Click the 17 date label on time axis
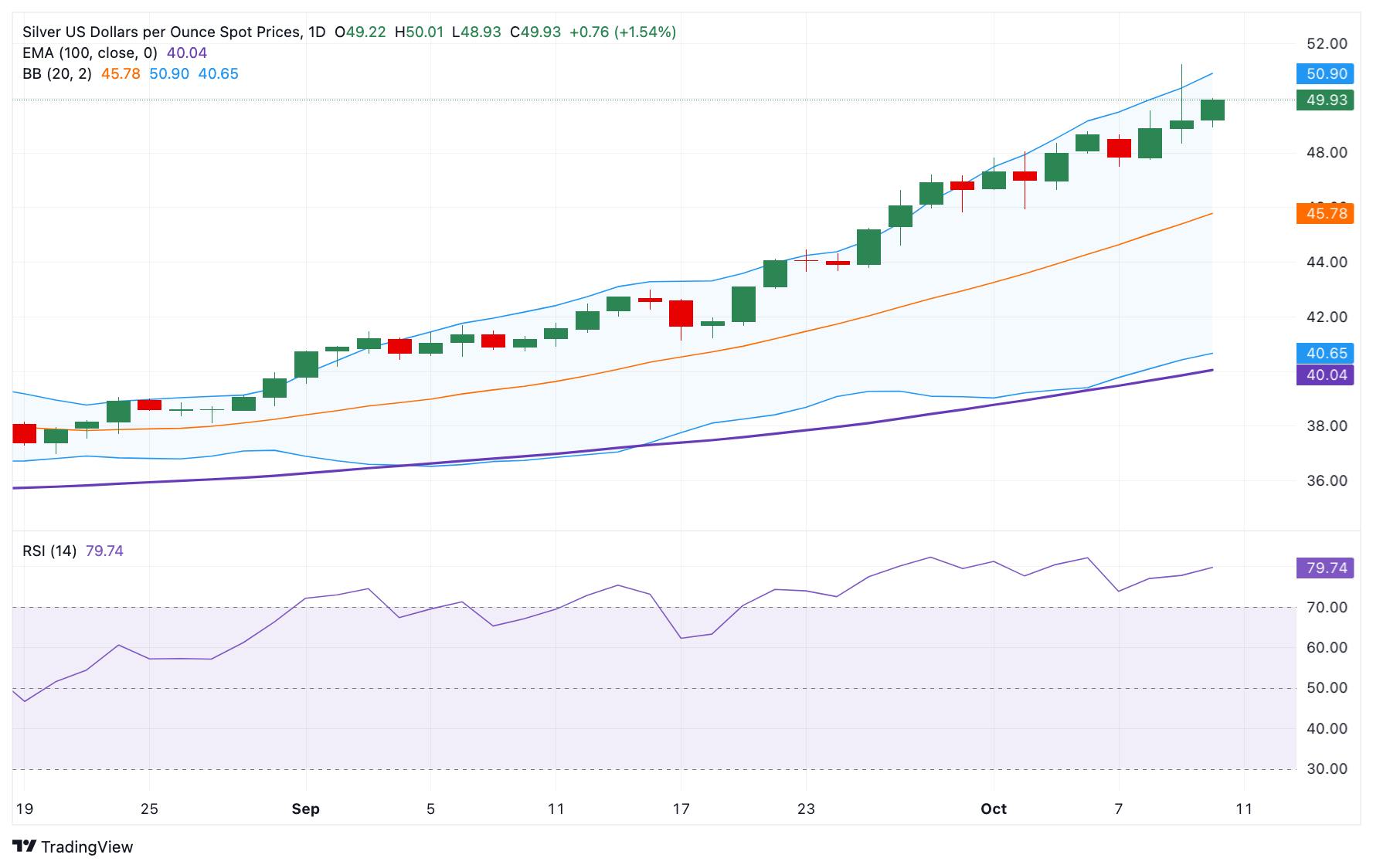 coord(681,809)
